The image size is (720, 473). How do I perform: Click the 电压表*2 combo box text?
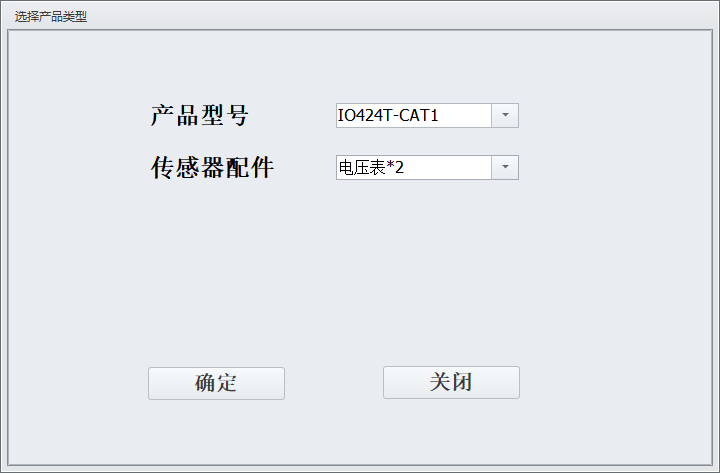click(x=371, y=167)
